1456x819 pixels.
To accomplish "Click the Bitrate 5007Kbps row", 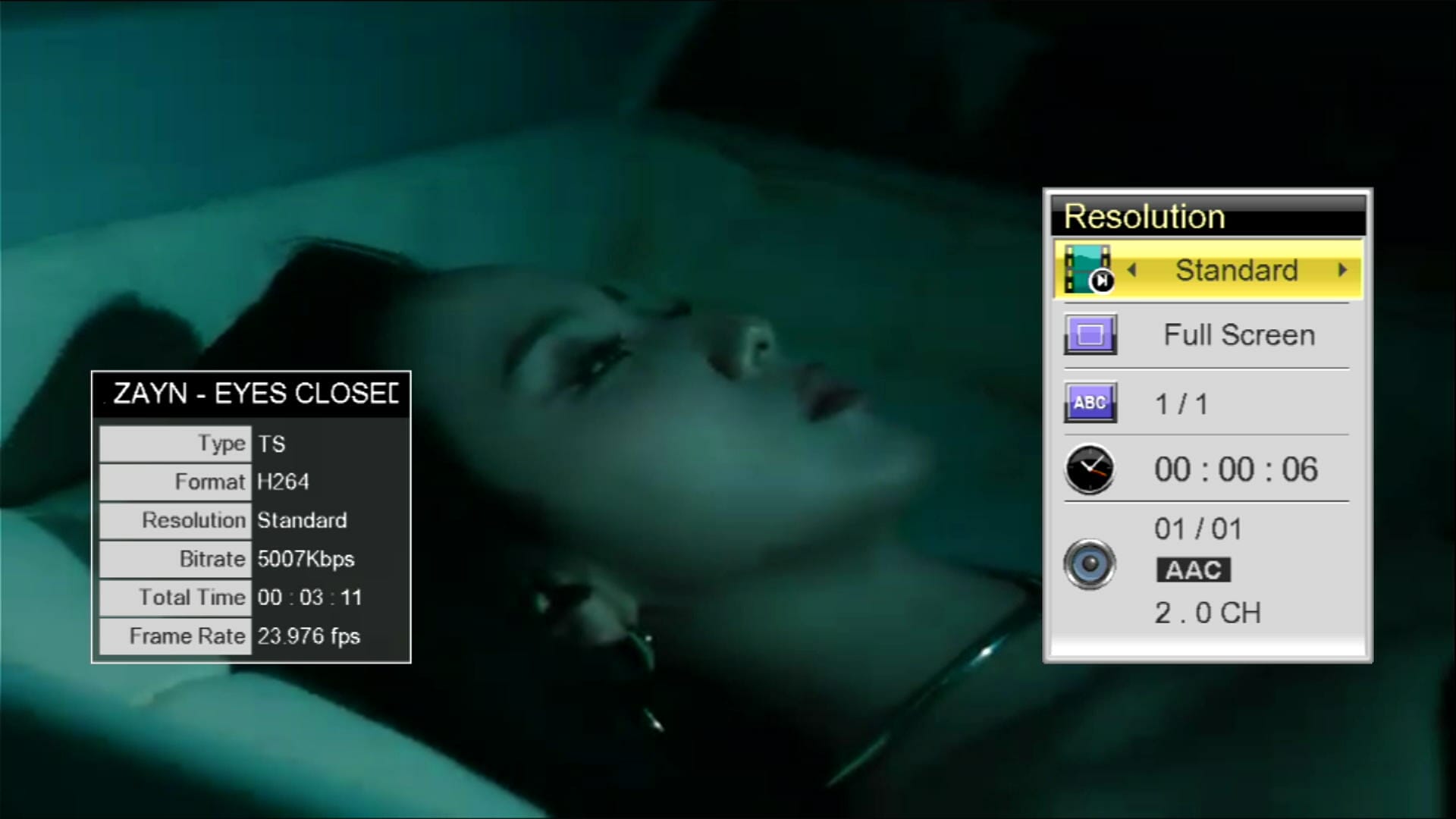I will pos(252,559).
